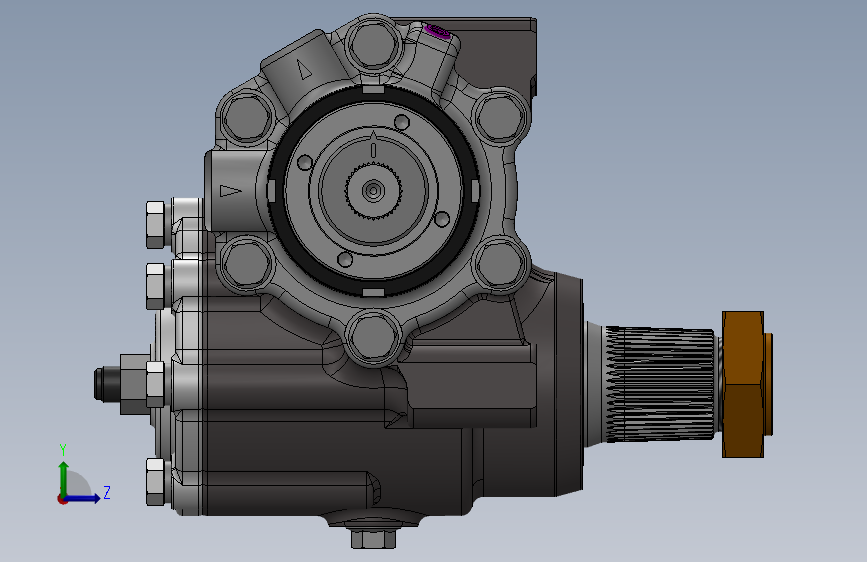Select the topmost hex bolt on the left end cover

(155, 225)
